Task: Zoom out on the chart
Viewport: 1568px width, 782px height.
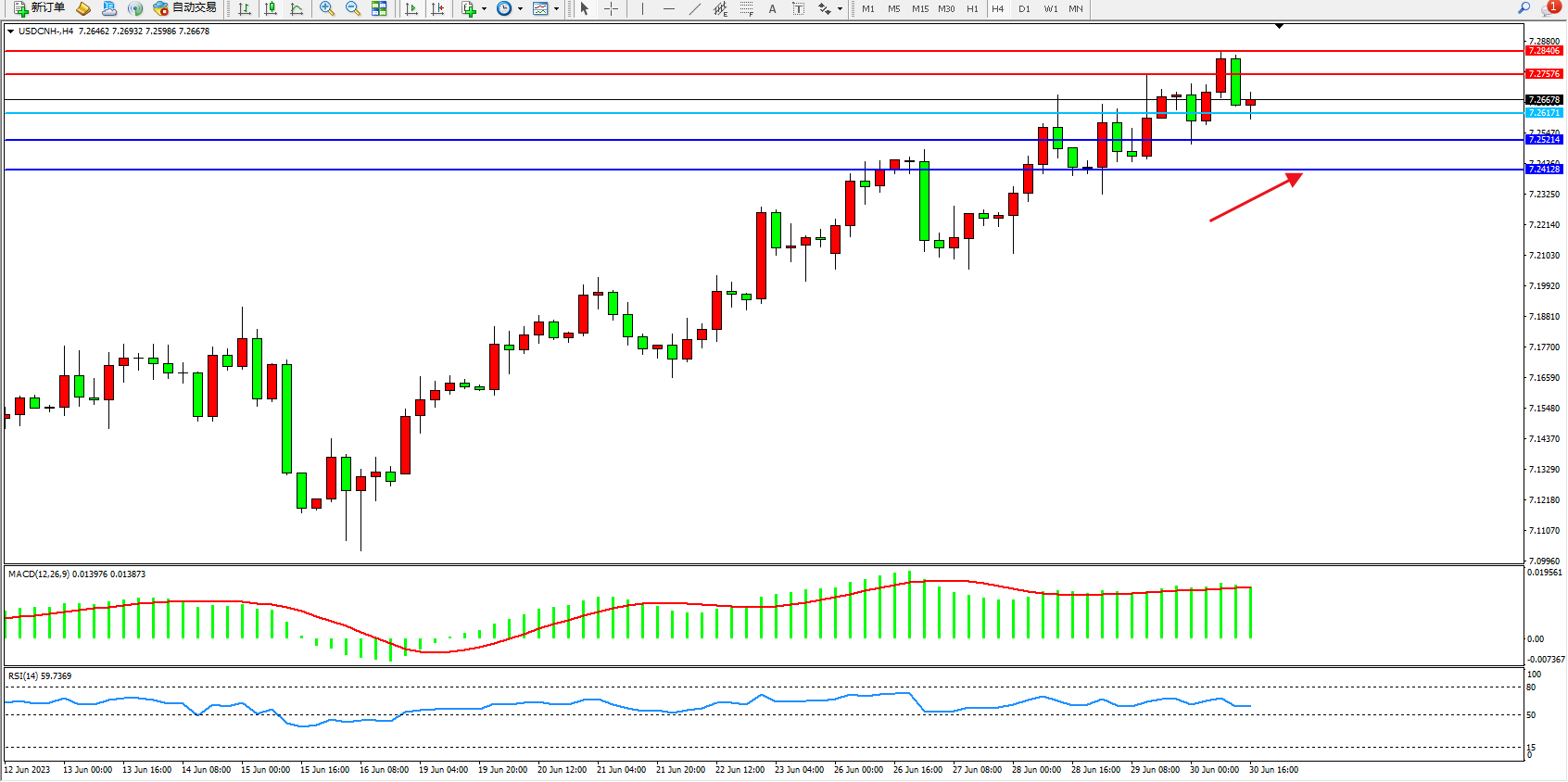Action: [353, 8]
